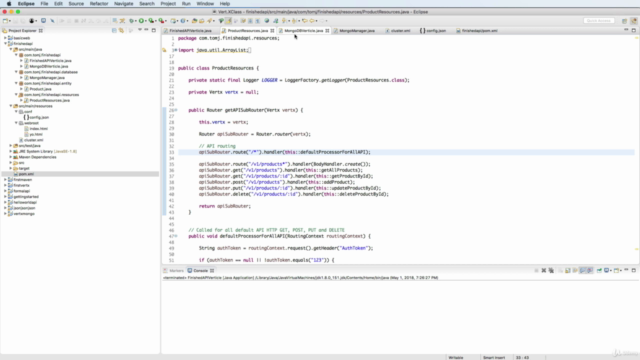Viewport: 640px width, 360px height.
Task: Click the Search flashlight toolbar icon
Action: pyautogui.click(x=209, y=20)
